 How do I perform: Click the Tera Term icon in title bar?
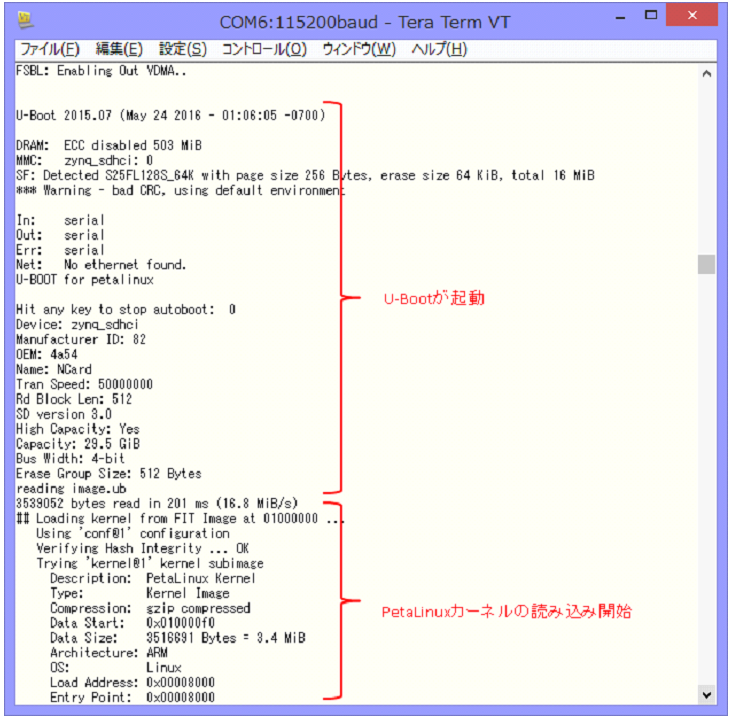tap(24, 20)
